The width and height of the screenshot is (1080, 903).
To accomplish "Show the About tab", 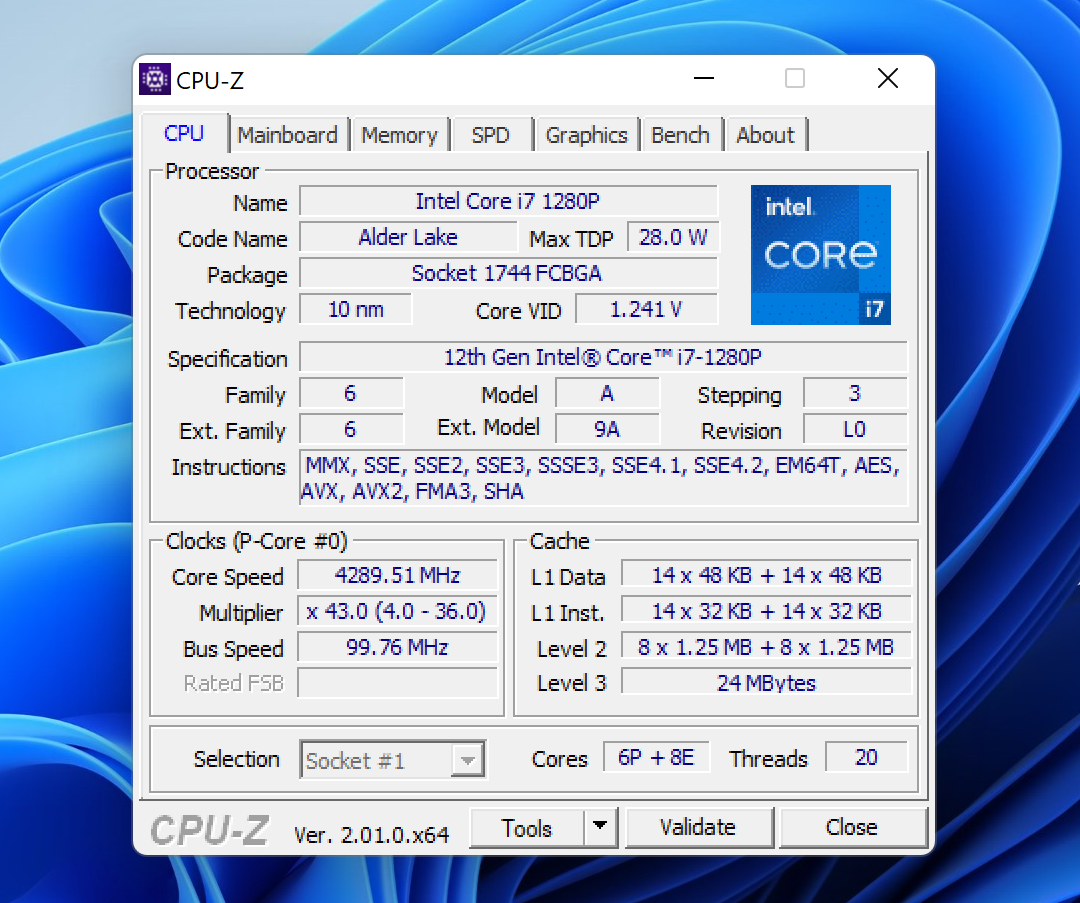I will 765,135.
